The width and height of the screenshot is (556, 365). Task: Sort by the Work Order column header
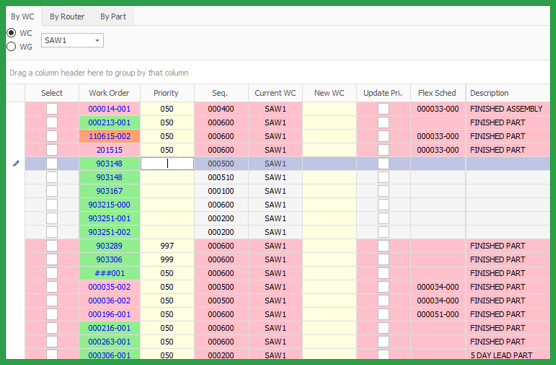point(109,93)
